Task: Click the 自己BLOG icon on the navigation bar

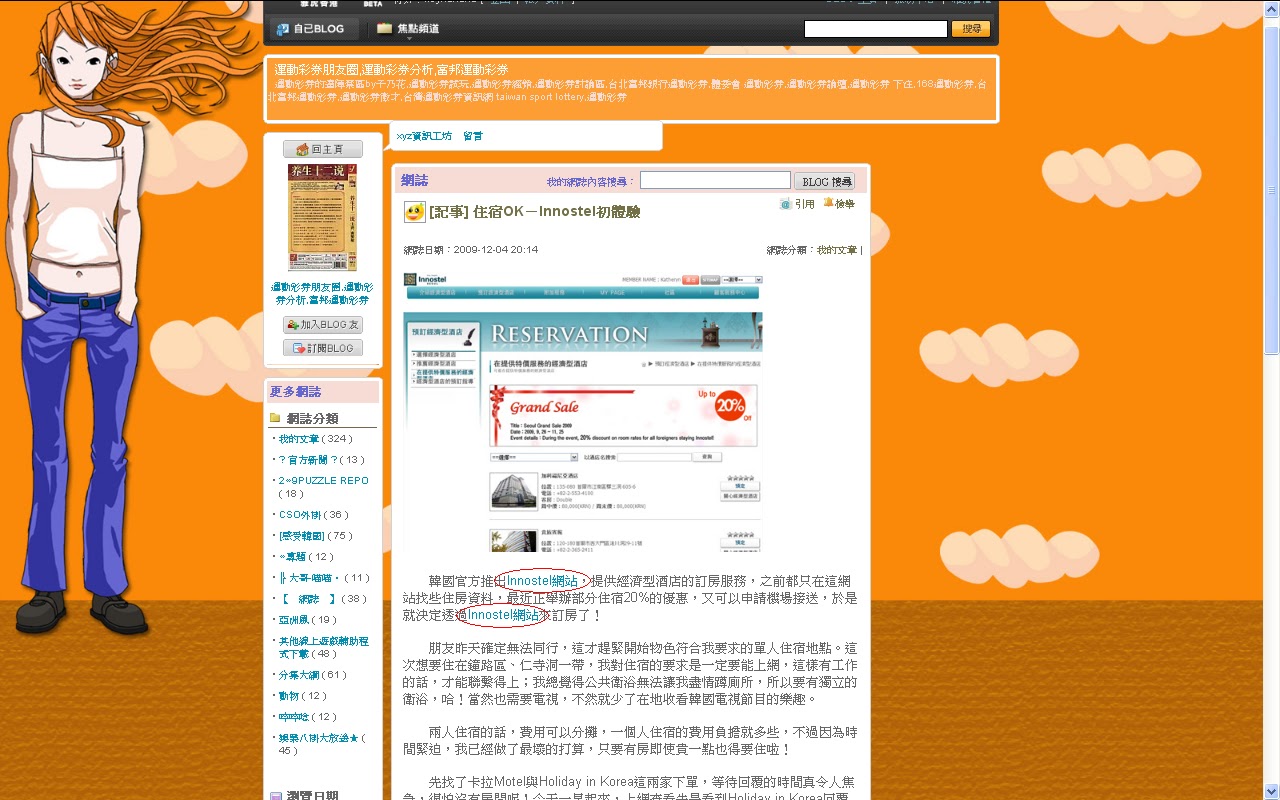Action: point(282,28)
